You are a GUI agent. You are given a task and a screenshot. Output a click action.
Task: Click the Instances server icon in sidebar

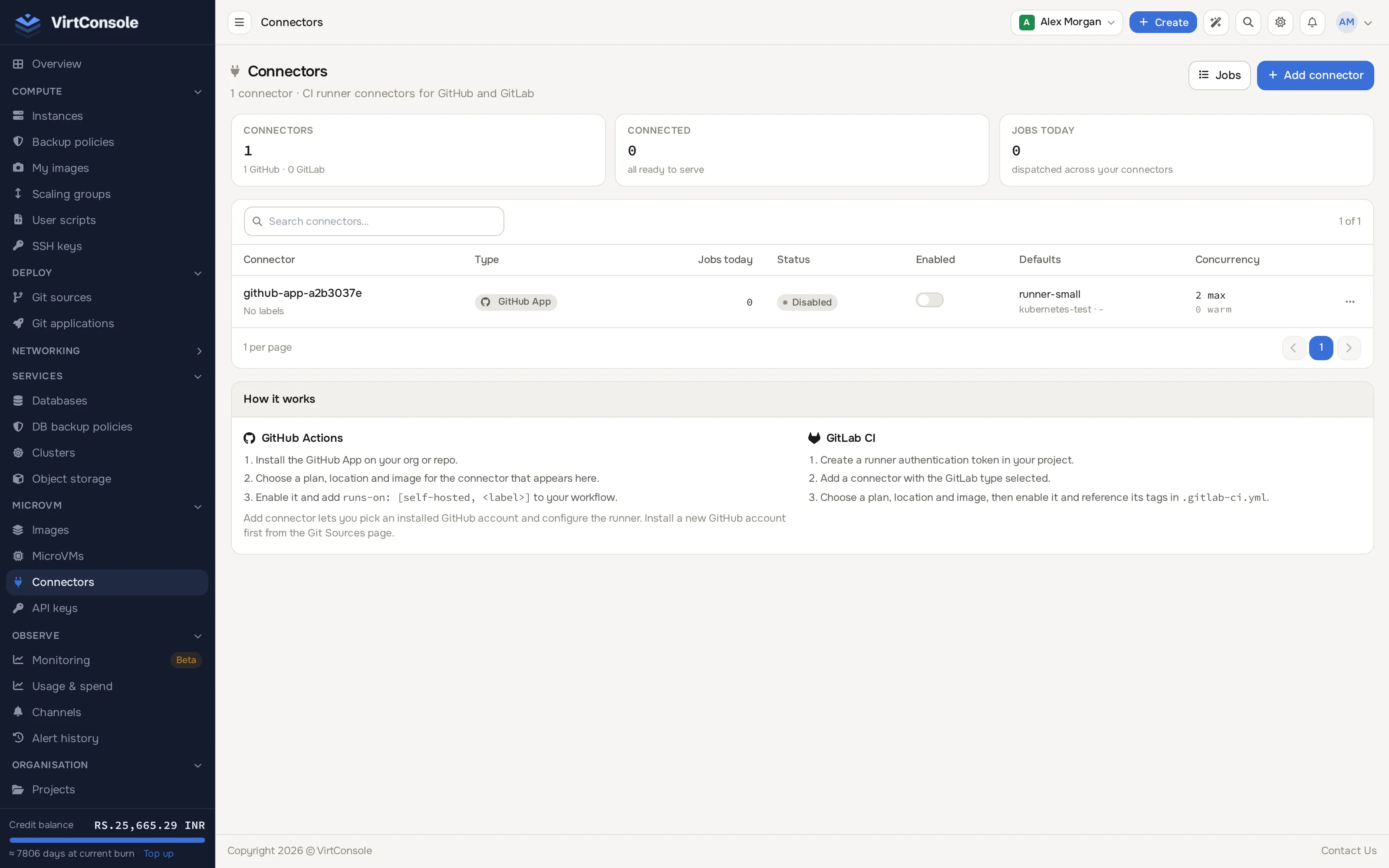[x=18, y=116]
